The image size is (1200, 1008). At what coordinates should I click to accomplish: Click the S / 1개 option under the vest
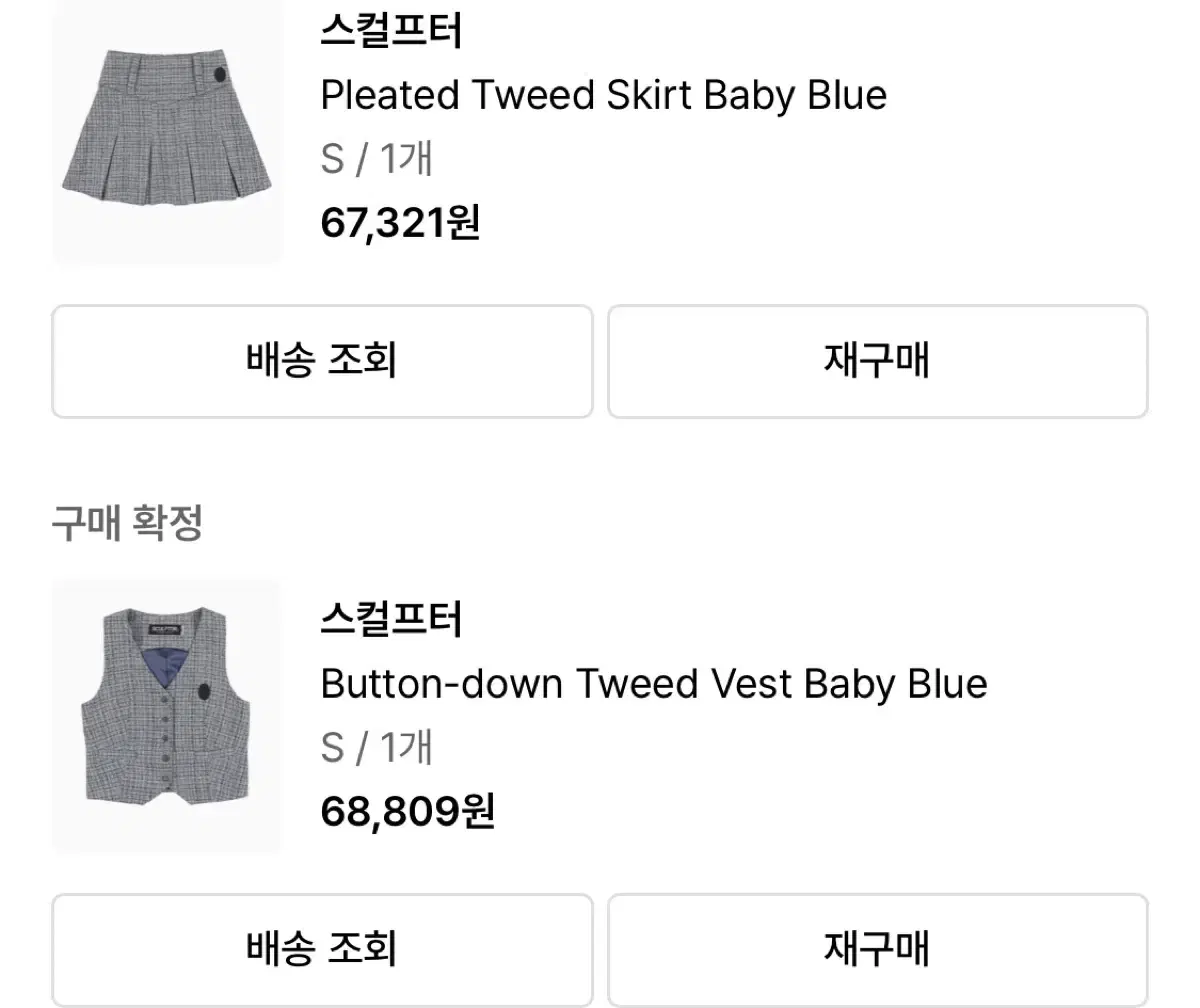375,747
